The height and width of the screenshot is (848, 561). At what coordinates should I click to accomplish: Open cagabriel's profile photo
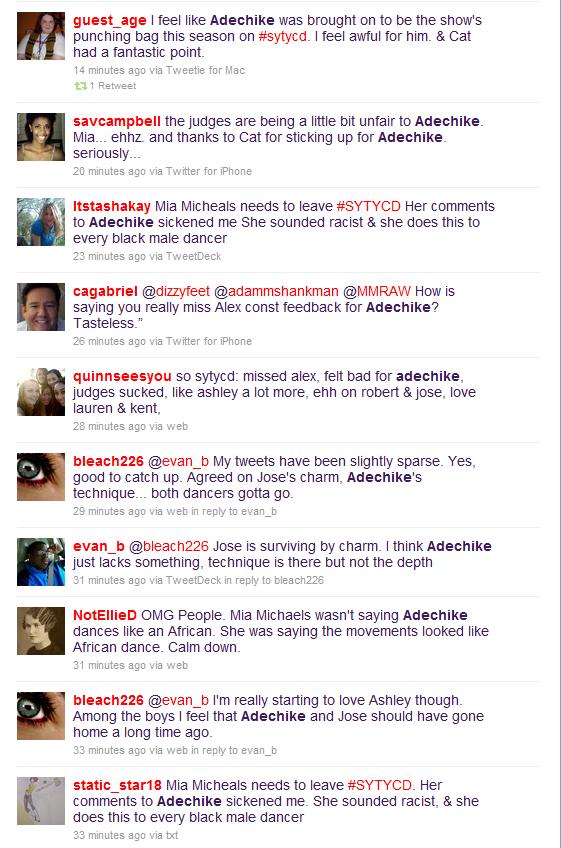[x=41, y=307]
